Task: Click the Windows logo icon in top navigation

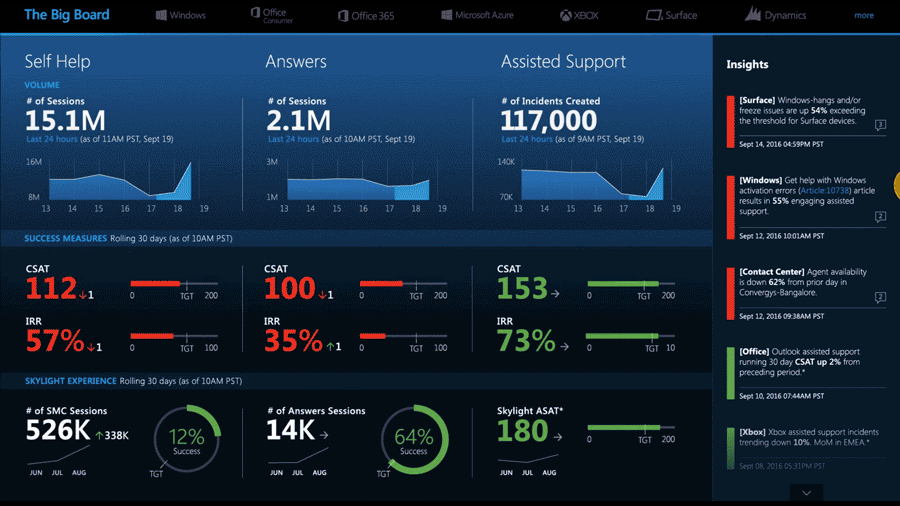Action: pyautogui.click(x=161, y=15)
